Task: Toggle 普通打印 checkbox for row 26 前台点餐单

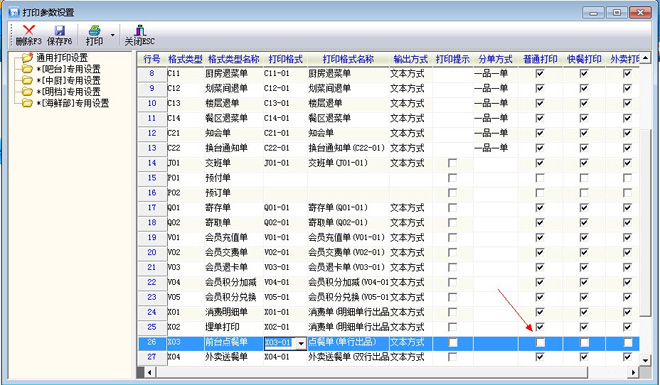Action: pos(540,343)
